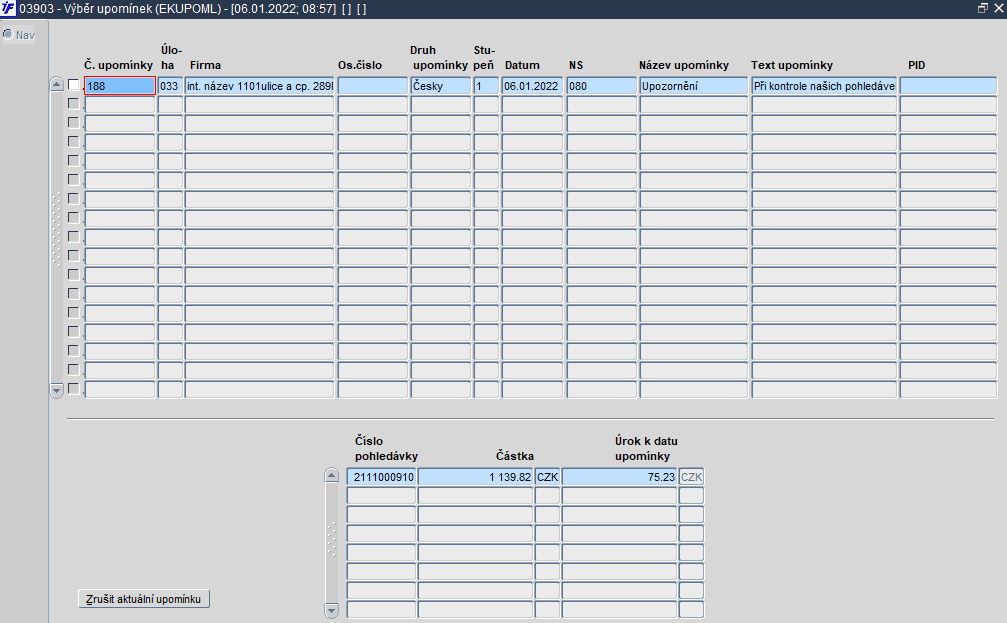Click the Zrušit aktuální upomínku button
This screenshot has height=623, width=1007.
pos(144,599)
